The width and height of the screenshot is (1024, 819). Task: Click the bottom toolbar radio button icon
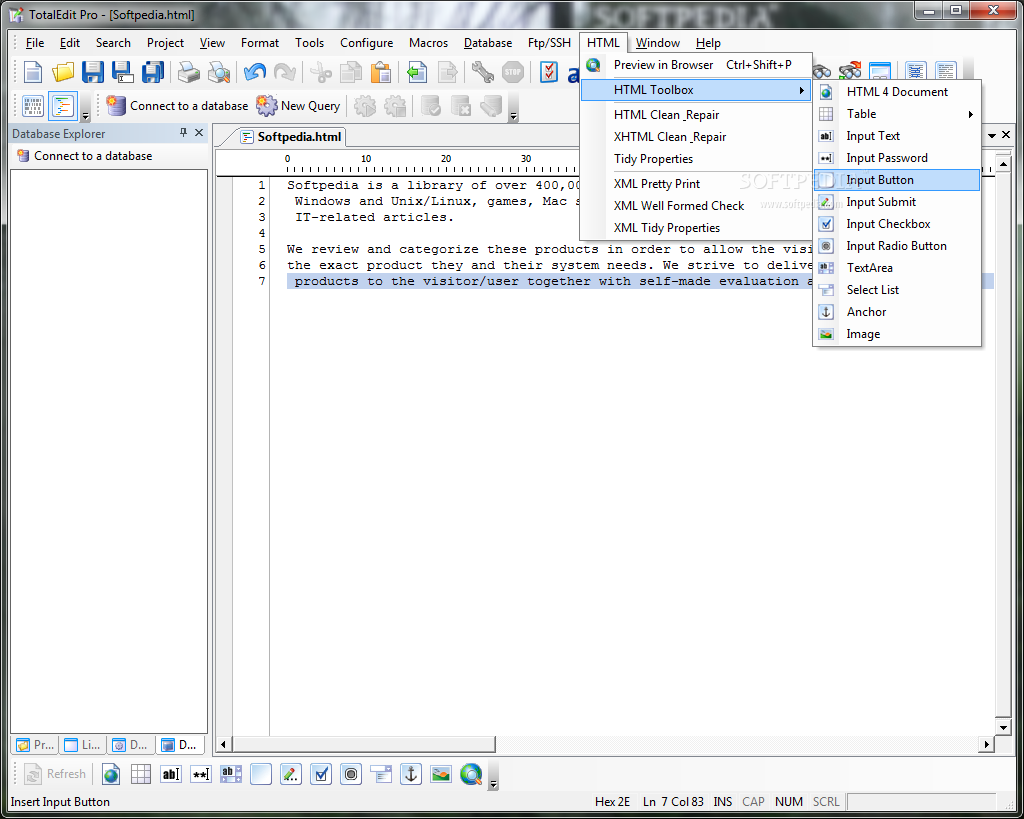coord(351,775)
